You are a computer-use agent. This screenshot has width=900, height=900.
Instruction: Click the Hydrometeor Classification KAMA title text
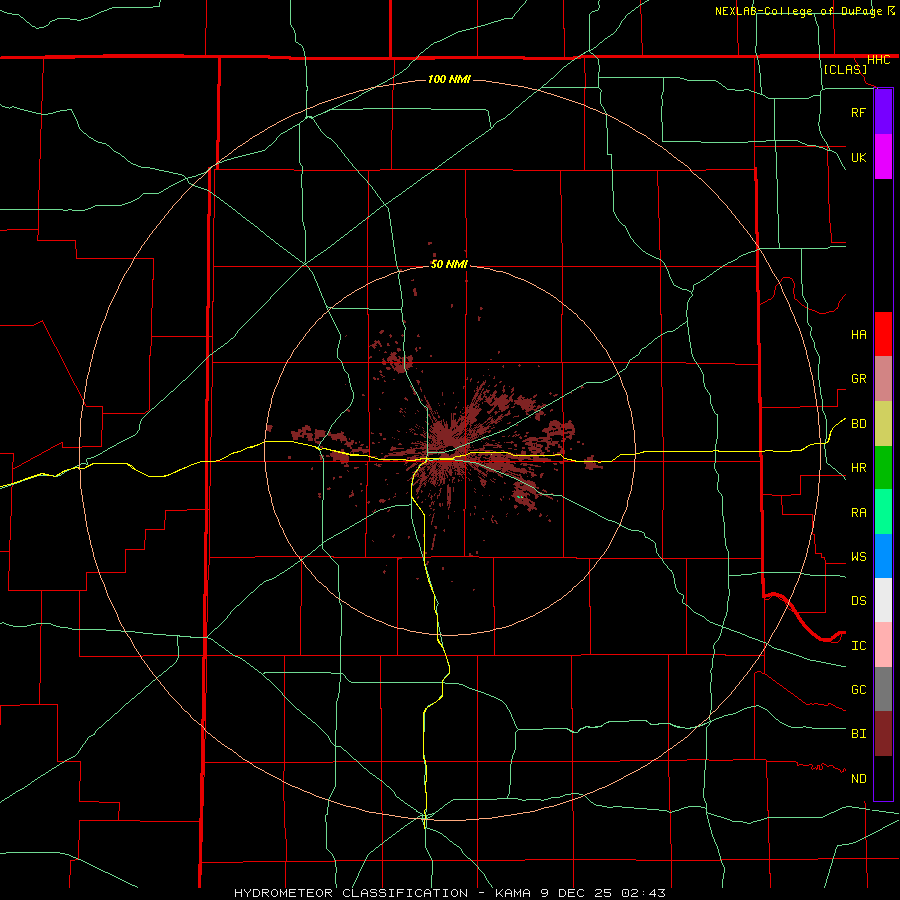[x=449, y=893]
